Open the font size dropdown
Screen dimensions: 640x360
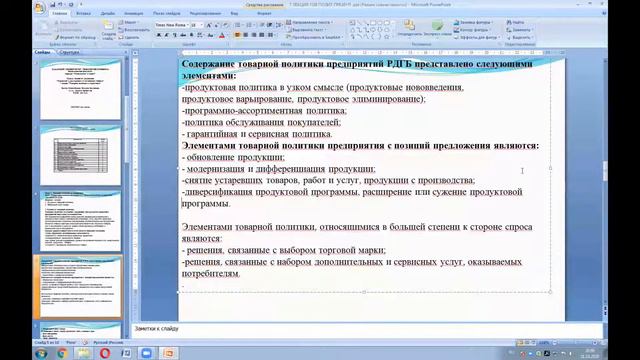pyautogui.click(x=197, y=25)
